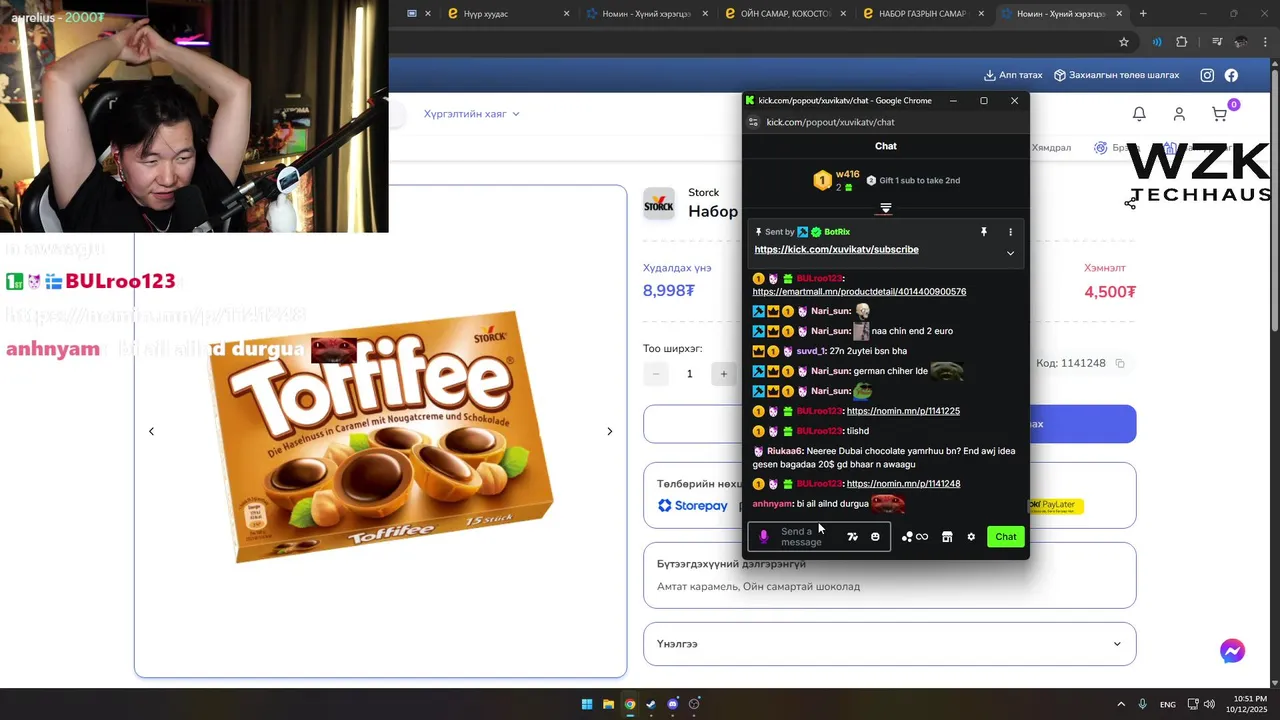
Task: Expand the pinned message chevron in chat
Action: coord(1010,253)
